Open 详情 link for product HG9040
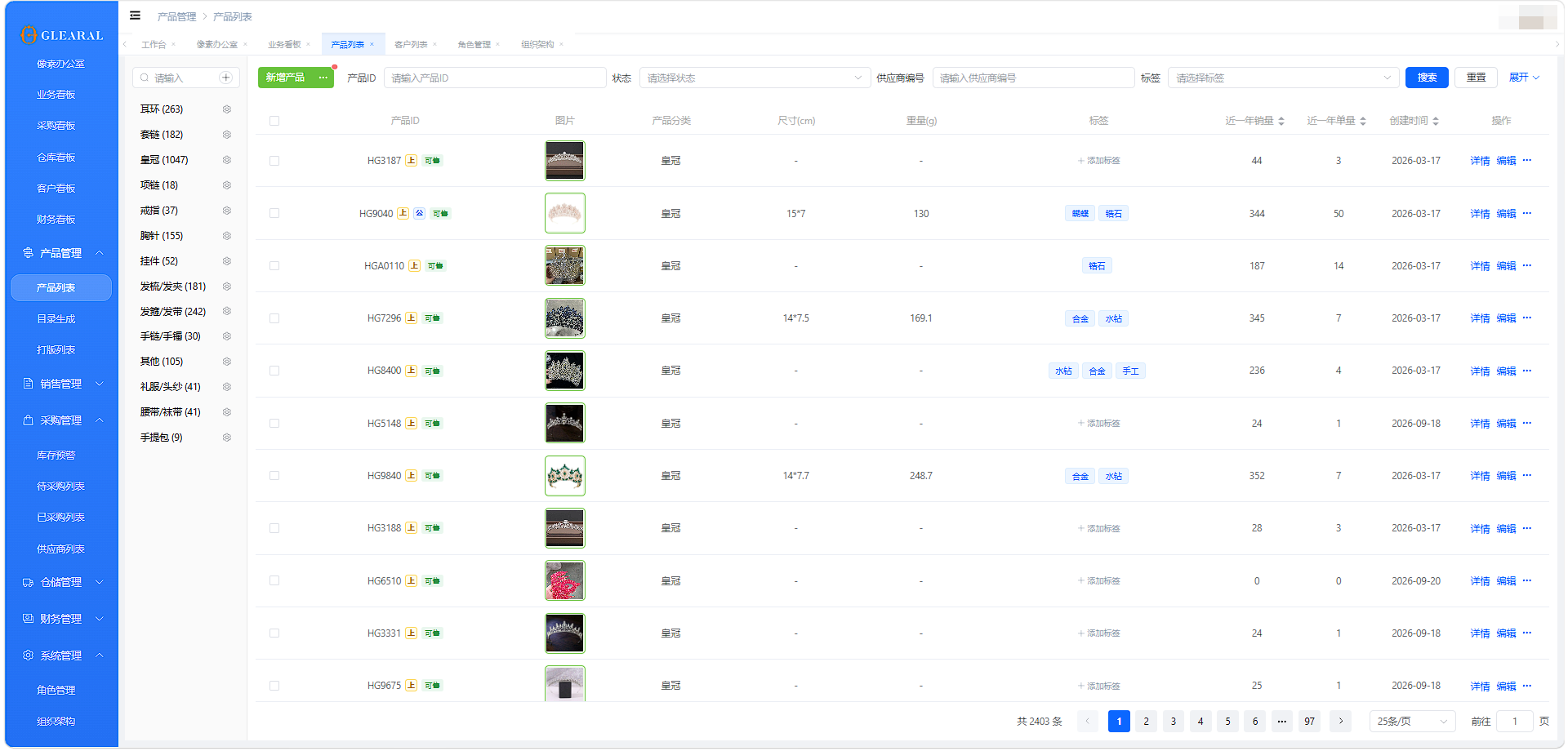 coord(1480,214)
